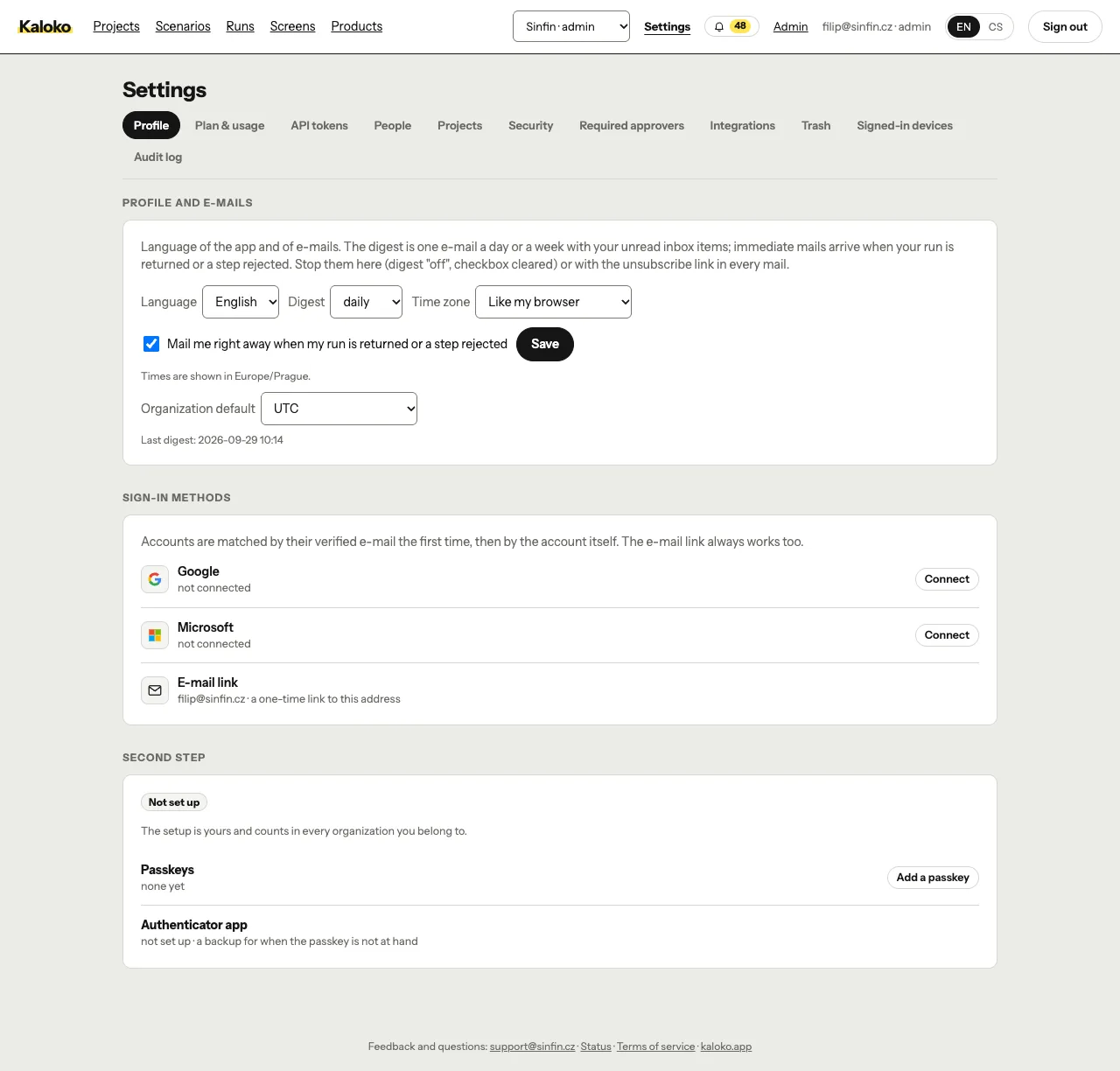Switch interface language to CS

pyautogui.click(x=996, y=27)
